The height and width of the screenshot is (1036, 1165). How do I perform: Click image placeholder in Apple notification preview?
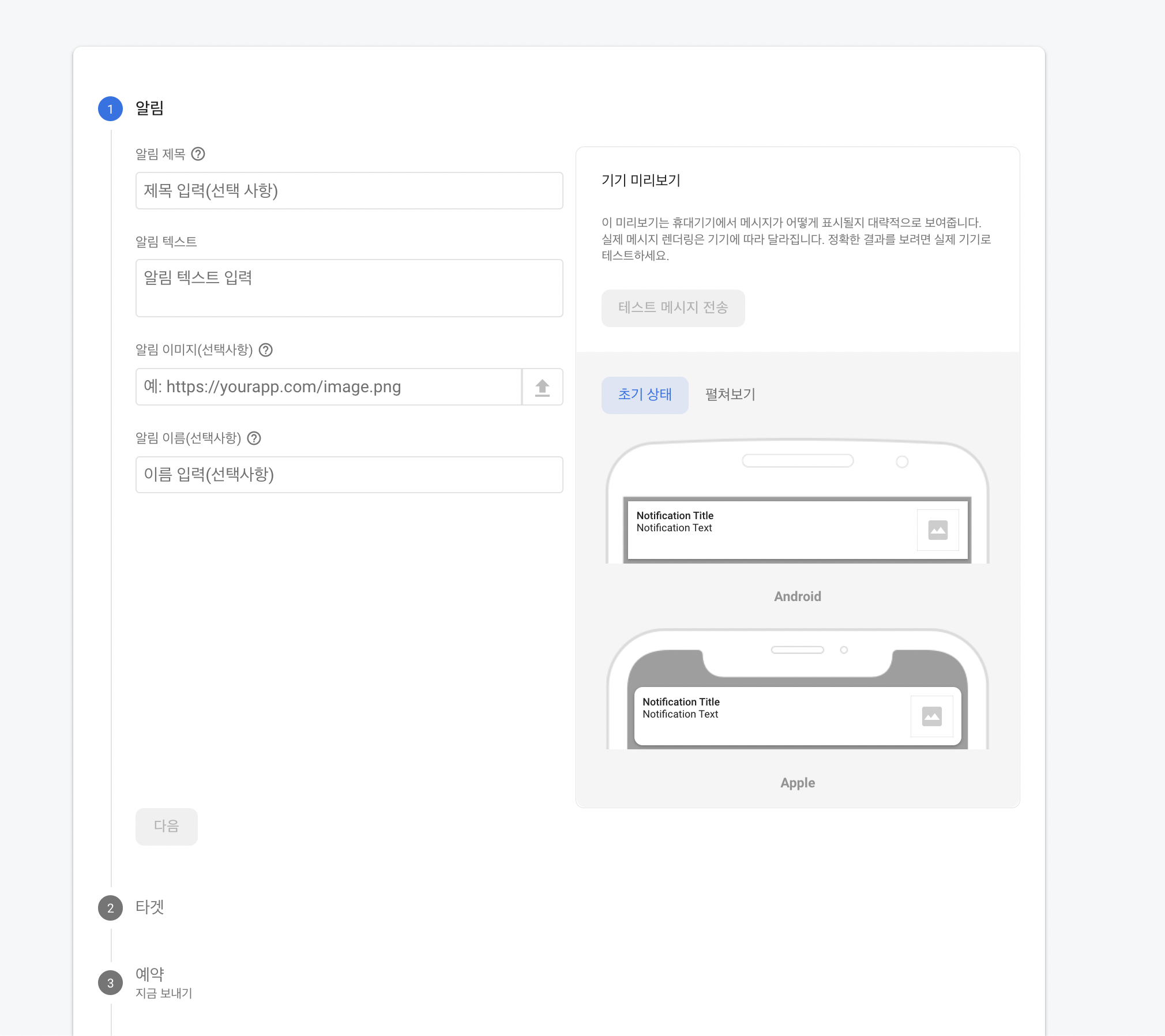[931, 716]
